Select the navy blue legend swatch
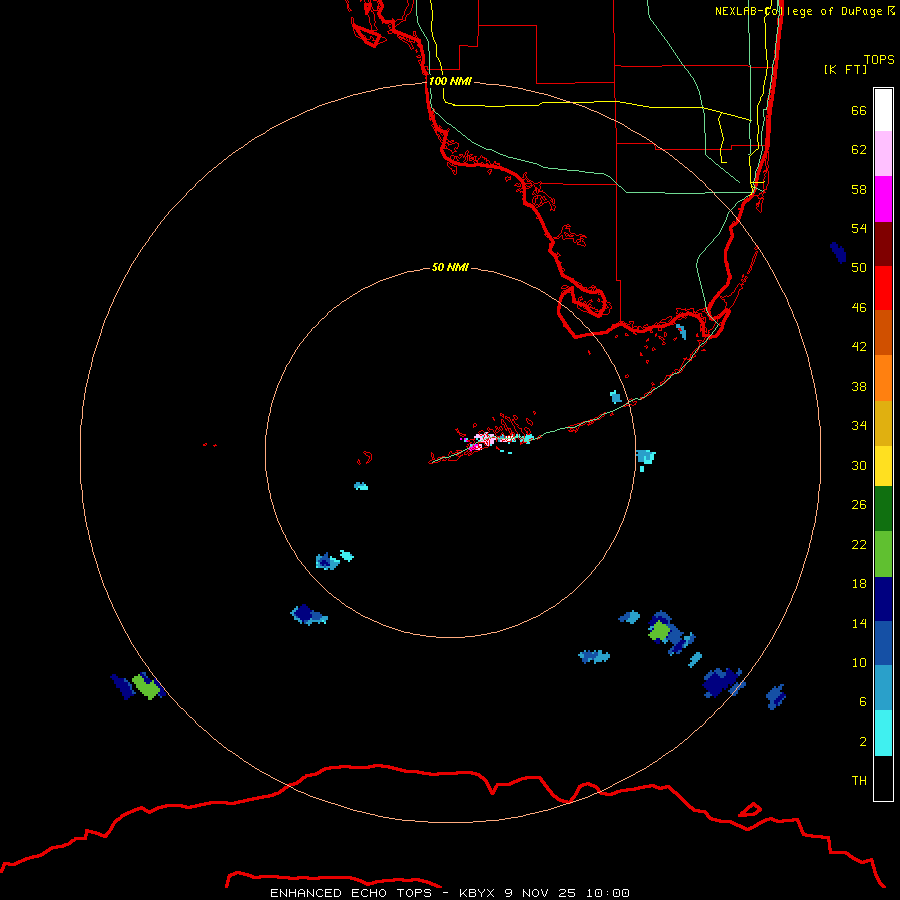This screenshot has height=900, width=900. [x=883, y=599]
